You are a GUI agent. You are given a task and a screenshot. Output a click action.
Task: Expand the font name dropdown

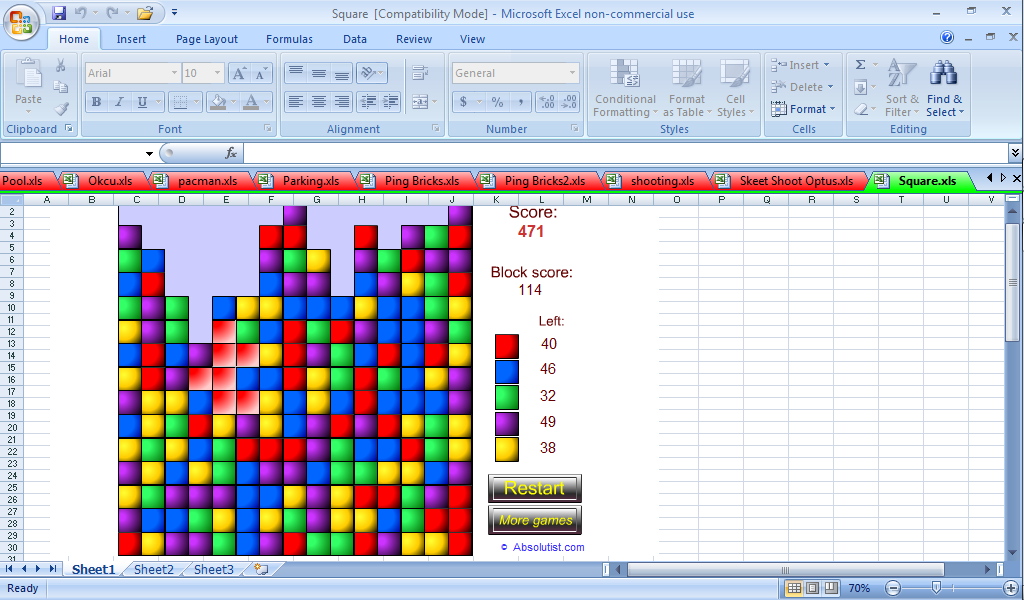click(174, 73)
